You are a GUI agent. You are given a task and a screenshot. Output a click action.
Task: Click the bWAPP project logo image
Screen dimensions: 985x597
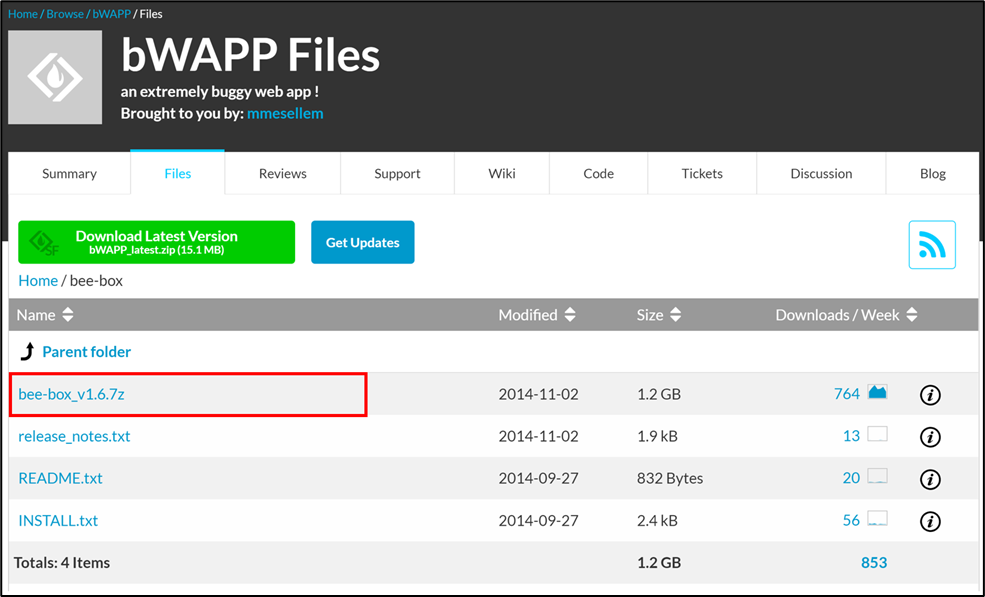point(55,77)
